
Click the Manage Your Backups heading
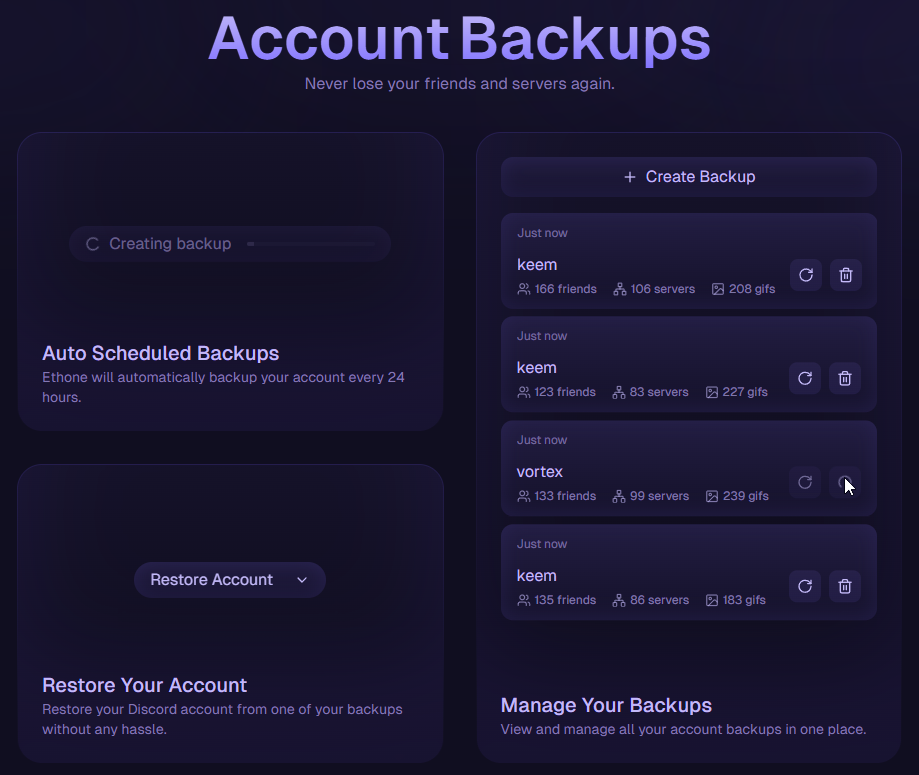coord(606,705)
